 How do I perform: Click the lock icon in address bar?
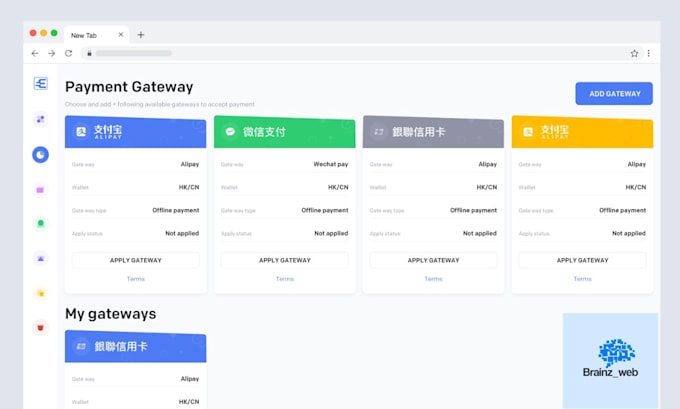(x=89, y=53)
